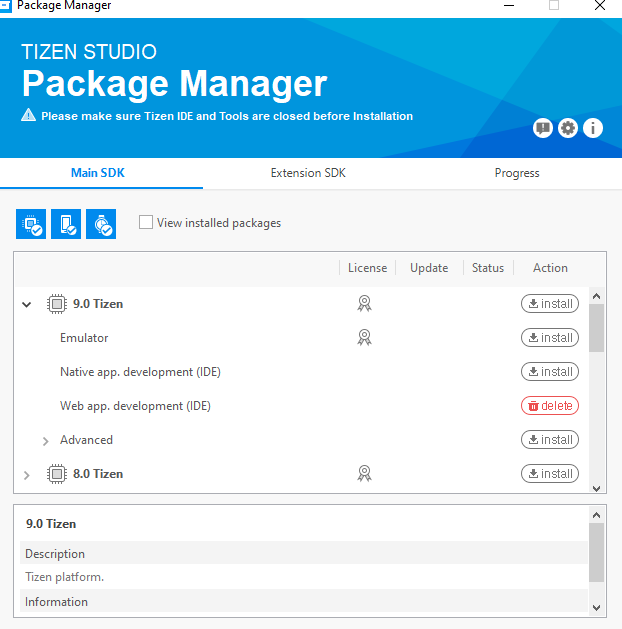The width and height of the screenshot is (622, 629).
Task: Install Native app. development (IDE) package
Action: [x=549, y=372]
